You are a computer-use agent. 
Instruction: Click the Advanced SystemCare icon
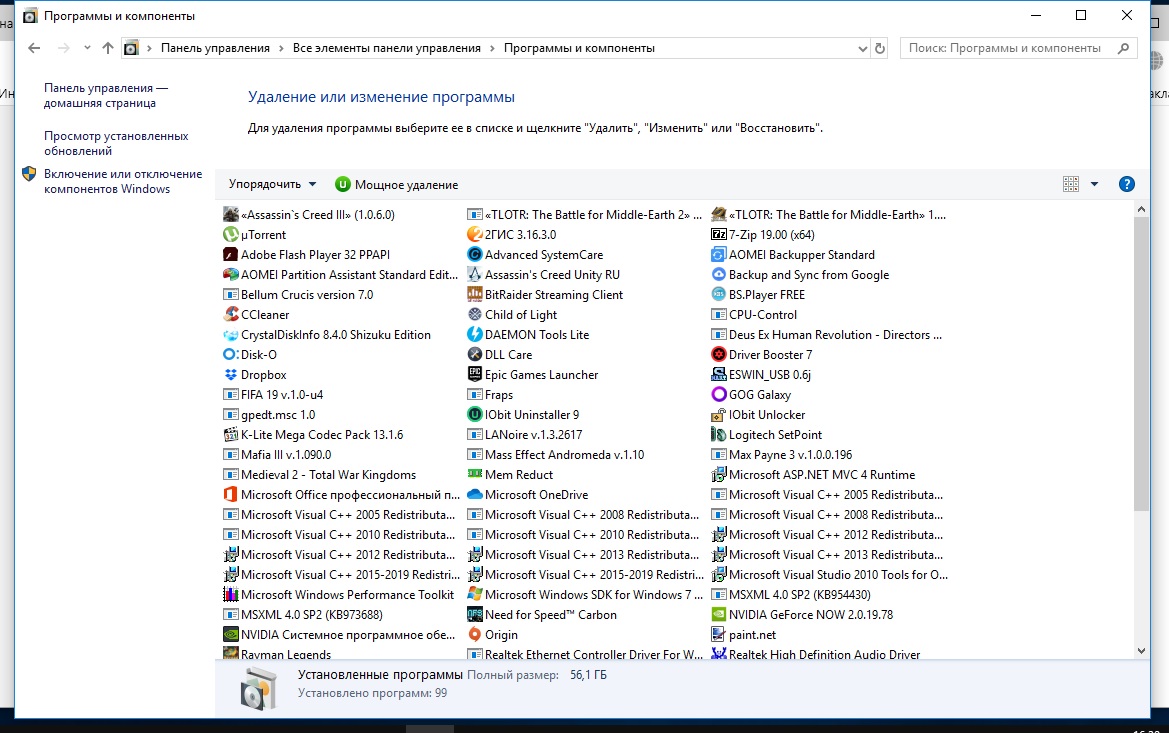tap(474, 254)
